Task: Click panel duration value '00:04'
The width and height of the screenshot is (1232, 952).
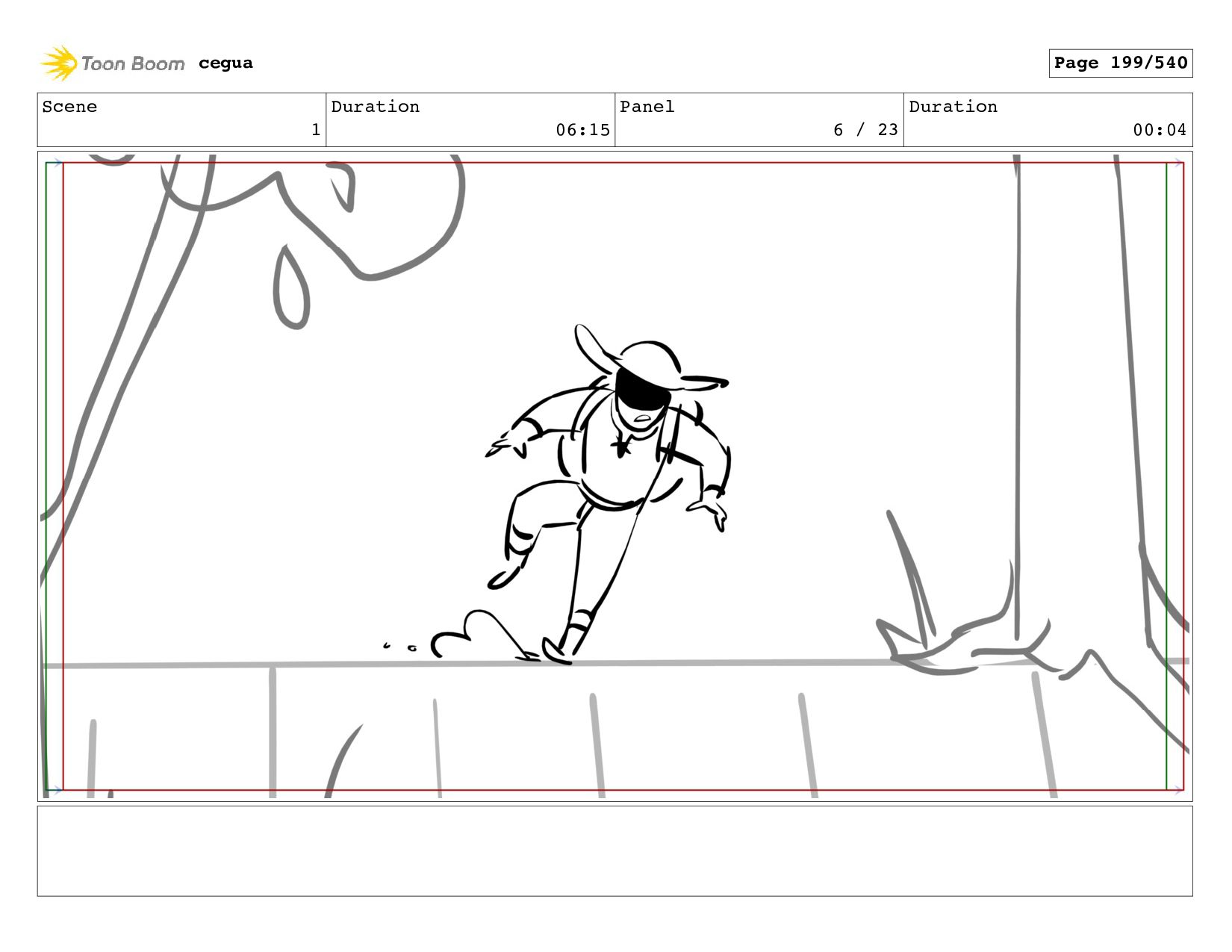Action: tap(1160, 130)
